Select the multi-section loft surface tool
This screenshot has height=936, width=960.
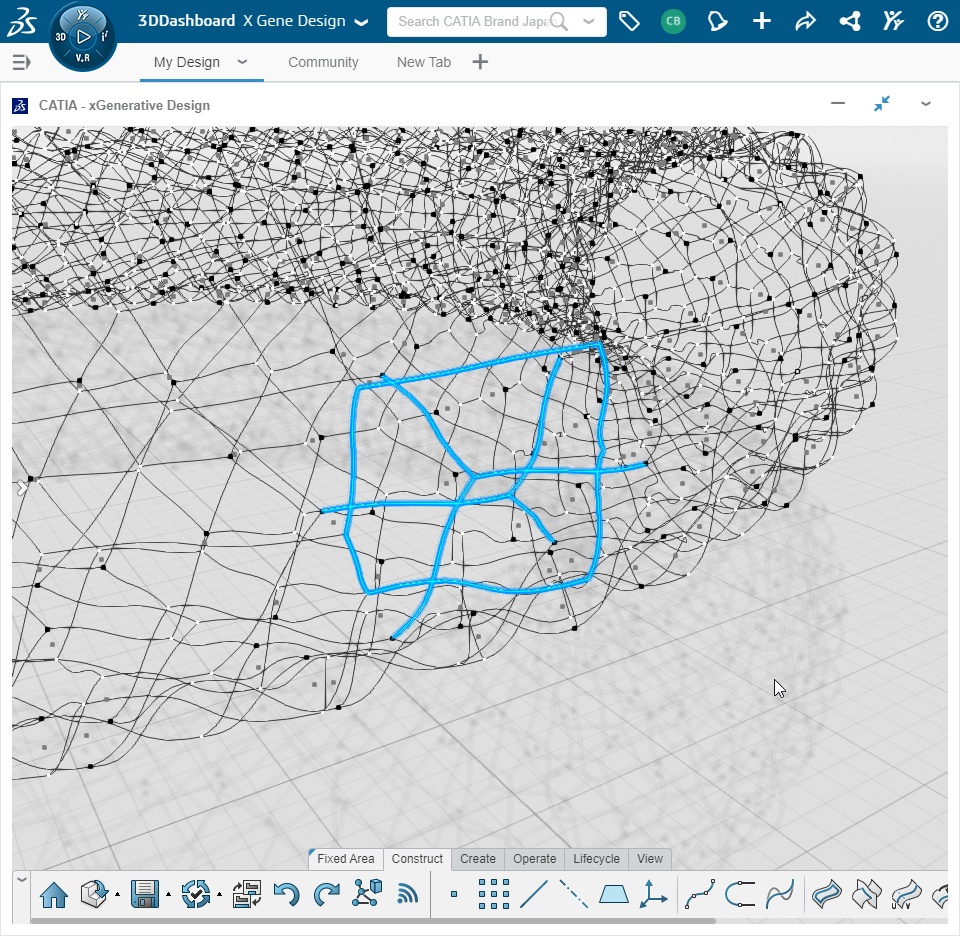[866, 894]
